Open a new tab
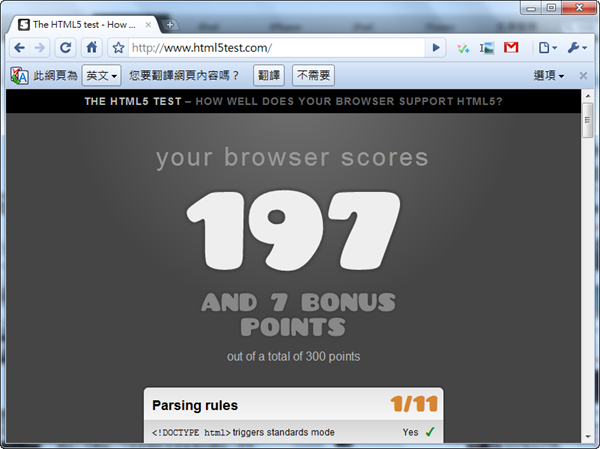 [170, 25]
